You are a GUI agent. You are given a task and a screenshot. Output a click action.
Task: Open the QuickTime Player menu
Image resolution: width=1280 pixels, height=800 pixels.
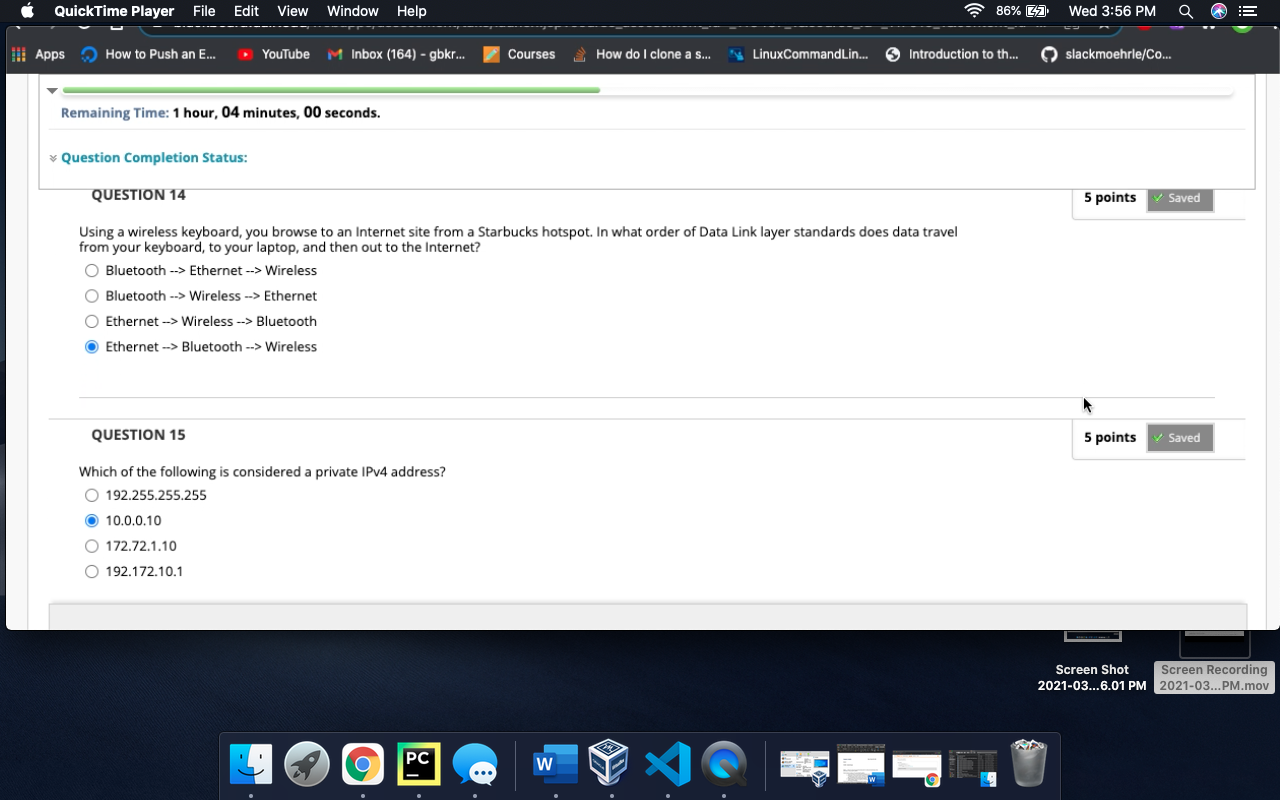pos(114,11)
